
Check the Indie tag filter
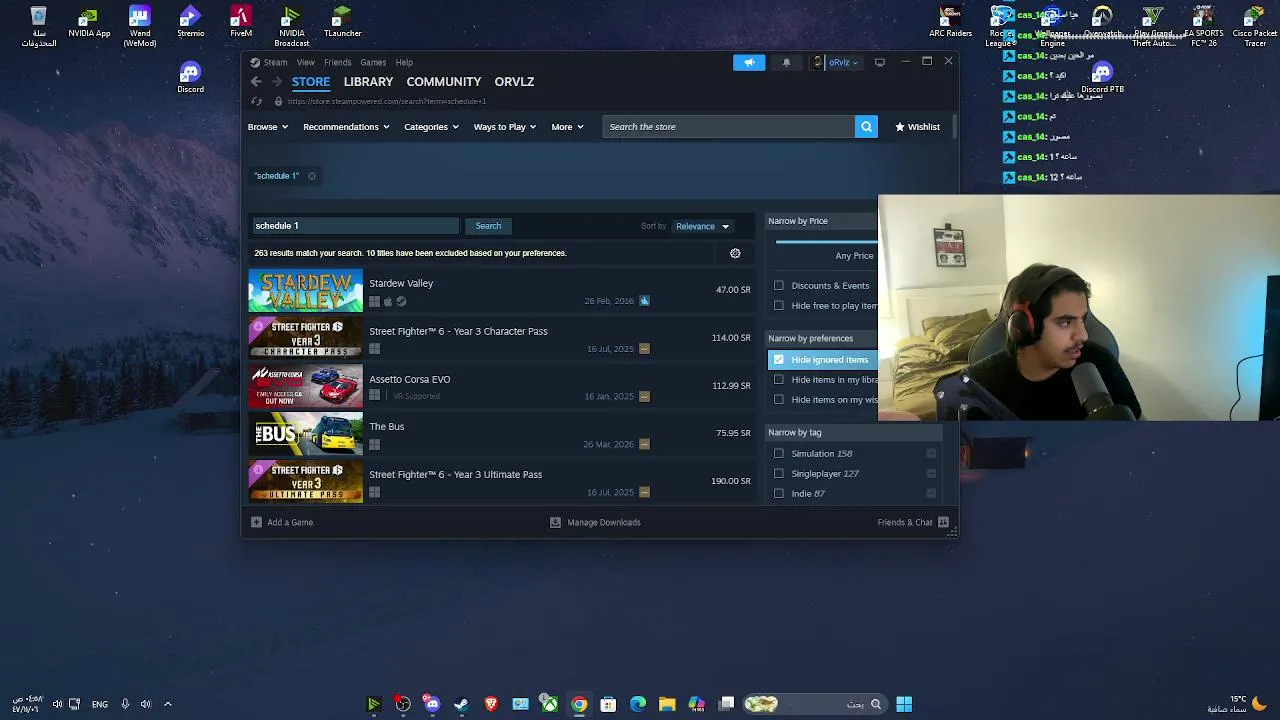point(779,493)
